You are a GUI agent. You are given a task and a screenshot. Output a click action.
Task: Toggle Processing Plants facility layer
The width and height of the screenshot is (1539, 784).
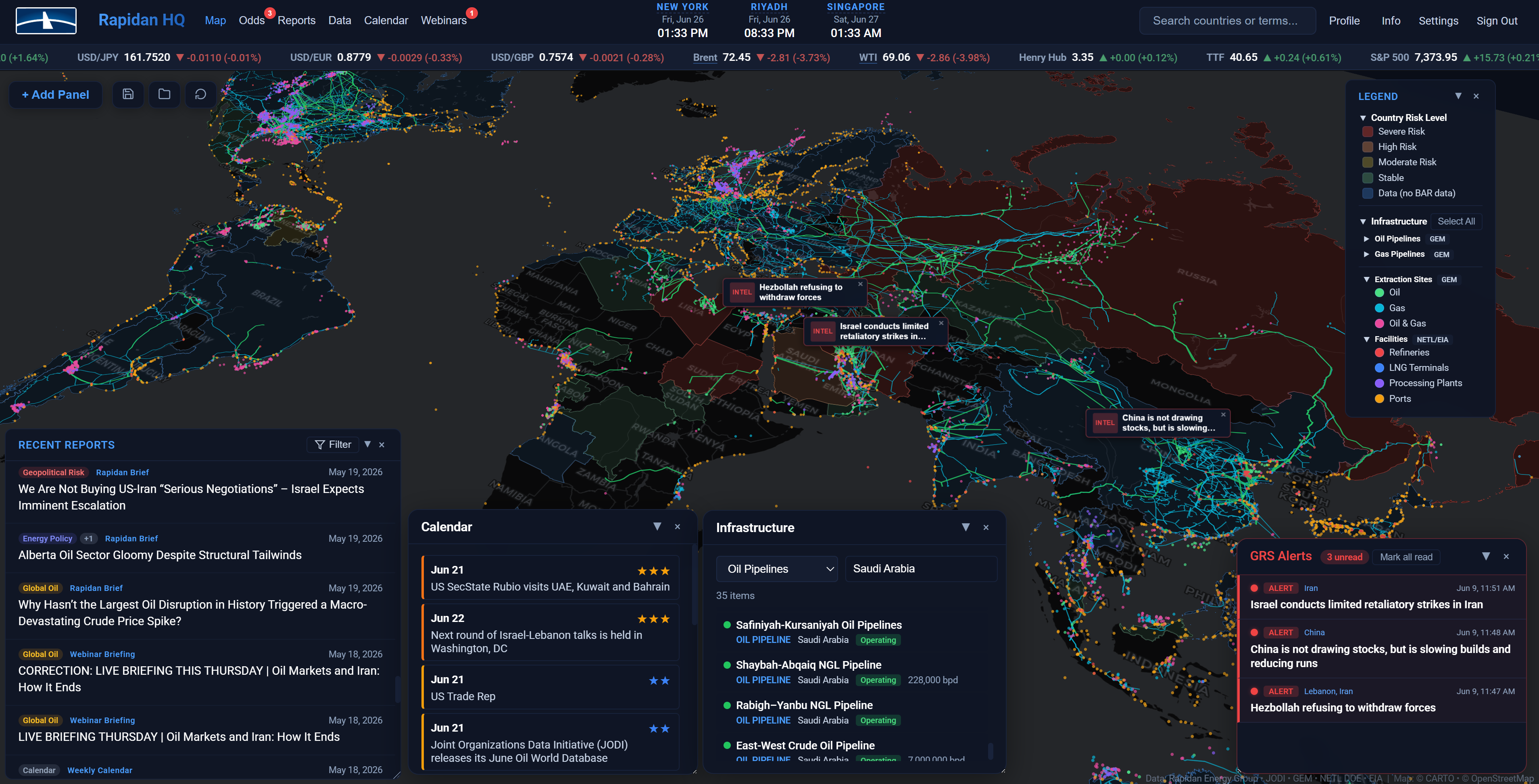click(x=1418, y=383)
